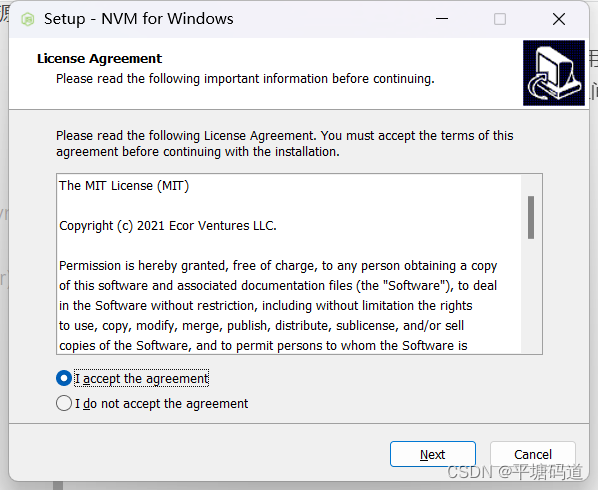Click the Please read important information subtitle
Viewport: 598px width, 490px height.
tap(245, 79)
